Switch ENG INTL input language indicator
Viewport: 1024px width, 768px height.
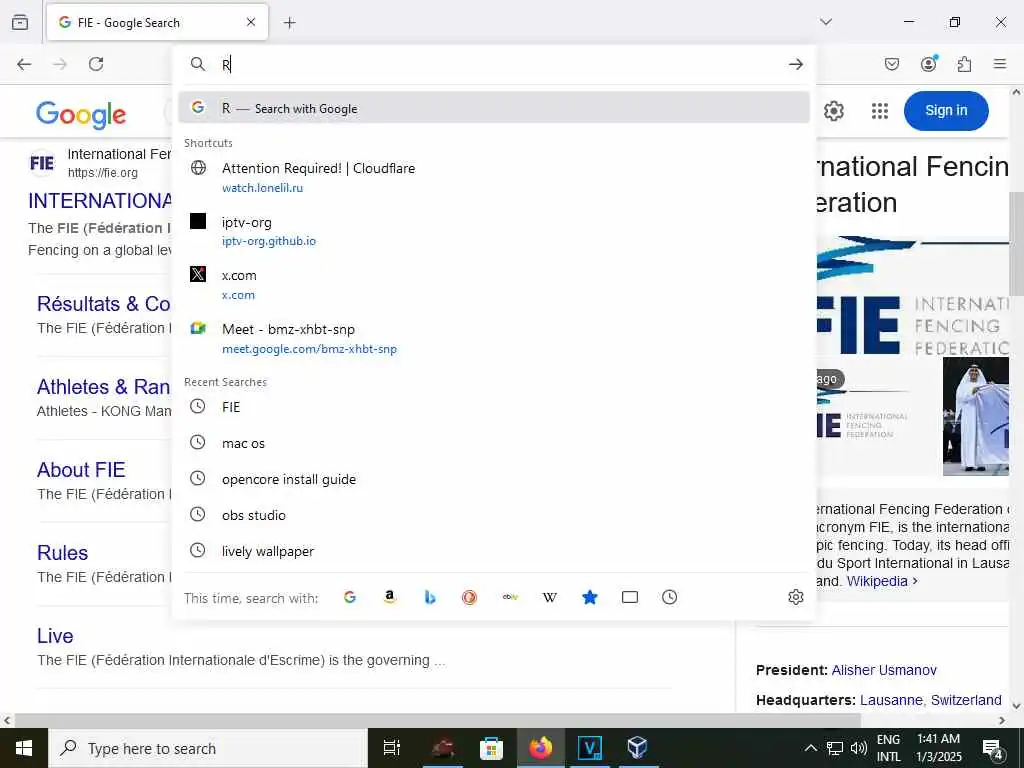click(x=888, y=748)
